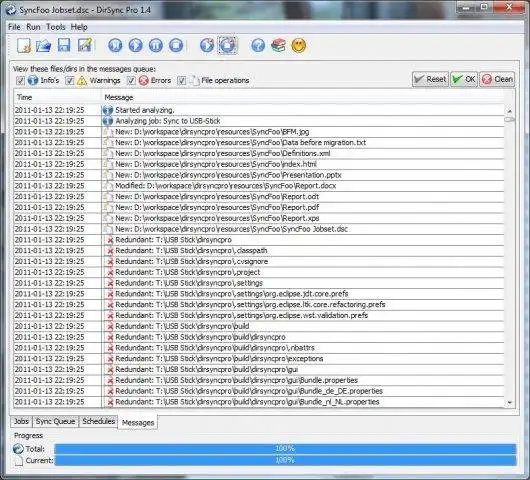Click the File operations page icon
Viewport: 530px width, 480px height.
point(194,80)
